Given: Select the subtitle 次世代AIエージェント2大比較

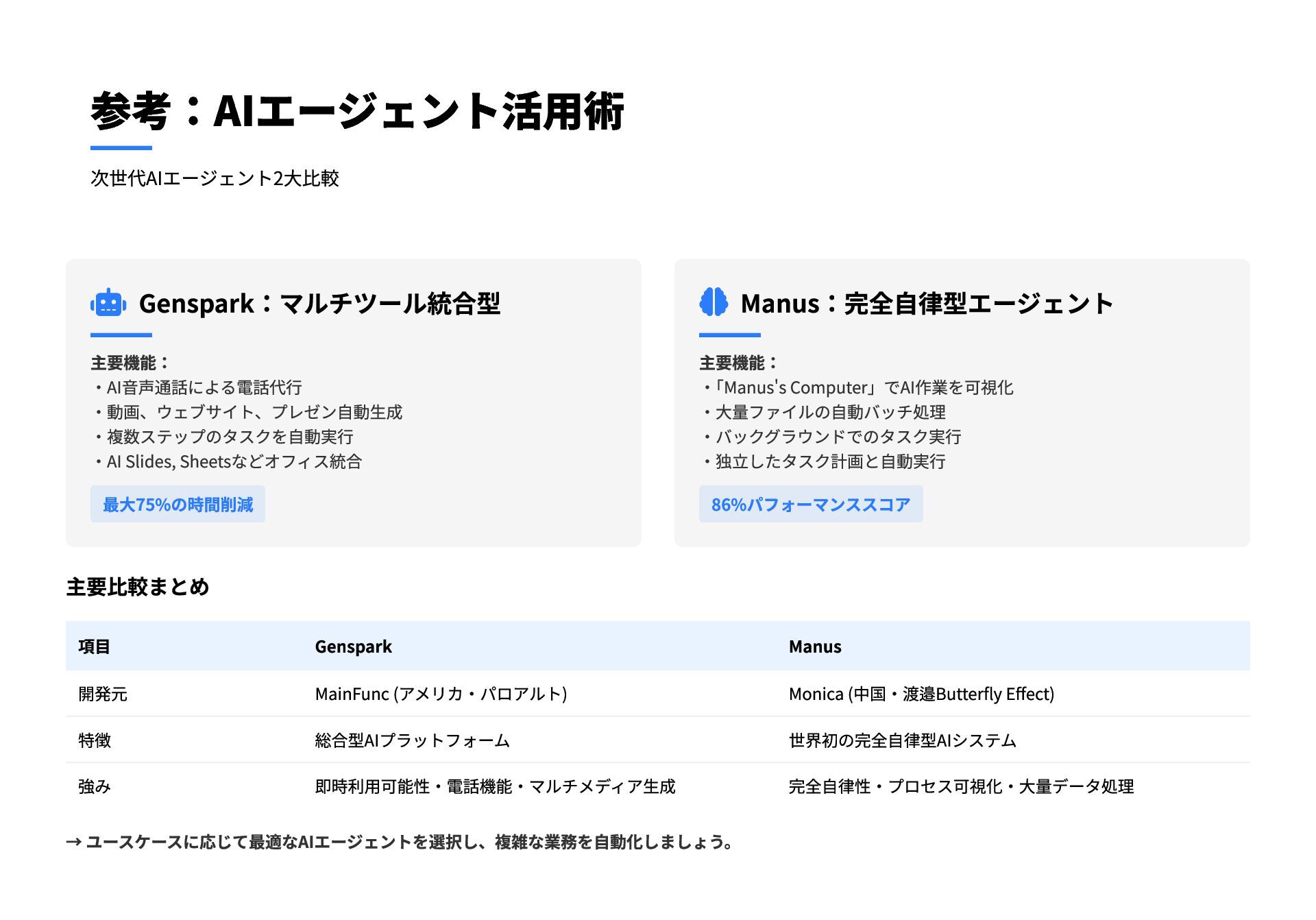Looking at the screenshot, I should click(215, 178).
